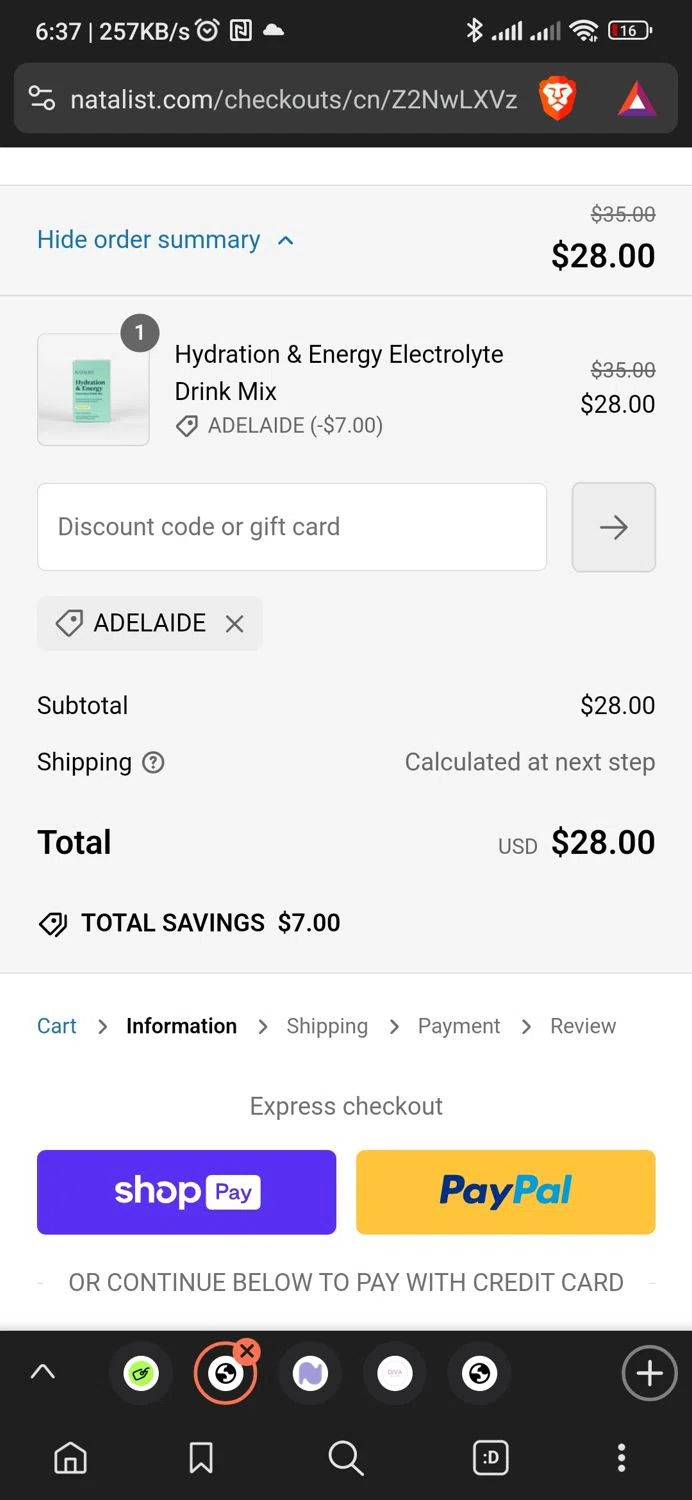The width and height of the screenshot is (692, 1500).
Task: Tap the Hydration drink mix thumbnail
Action: pyautogui.click(x=93, y=389)
